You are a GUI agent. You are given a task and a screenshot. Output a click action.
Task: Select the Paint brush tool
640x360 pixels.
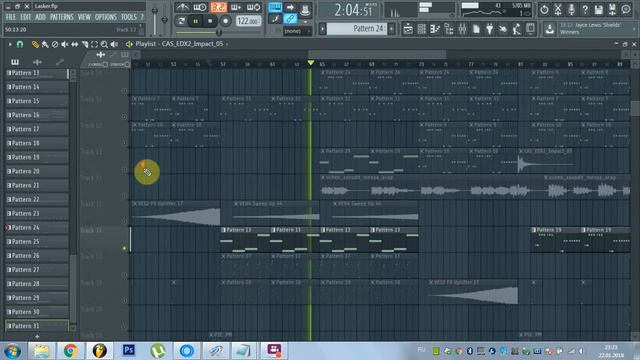pos(45,44)
